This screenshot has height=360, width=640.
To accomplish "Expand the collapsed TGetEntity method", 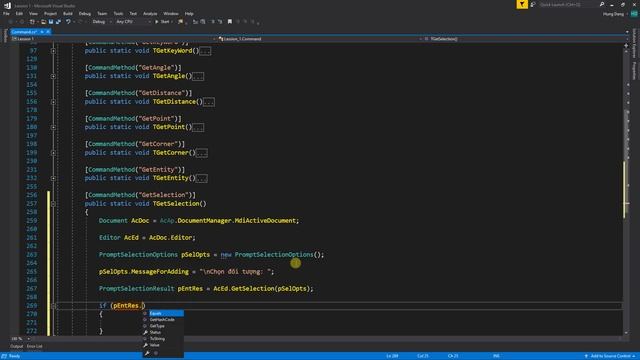I will click(x=53, y=178).
